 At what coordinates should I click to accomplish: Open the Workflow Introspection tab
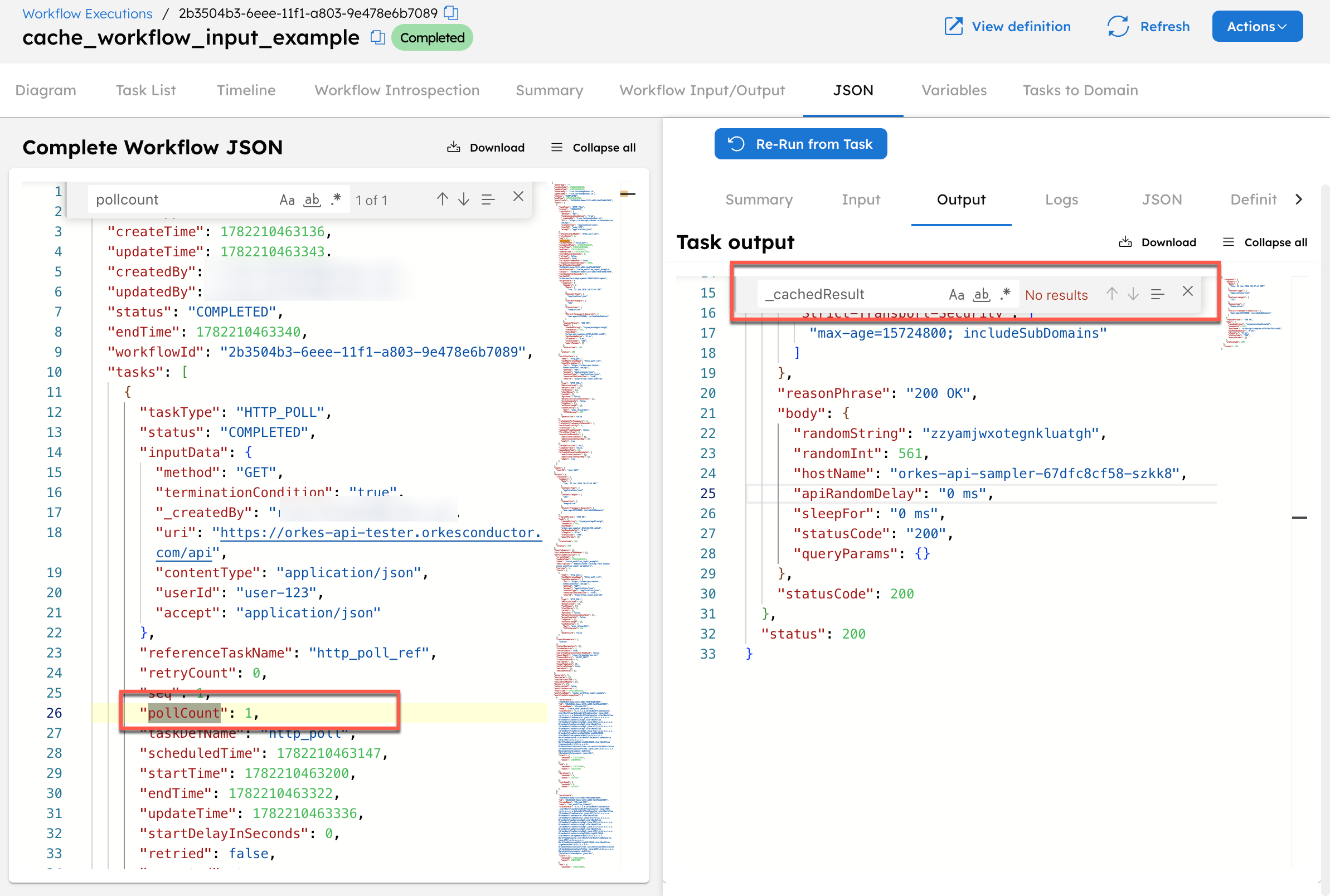[397, 90]
